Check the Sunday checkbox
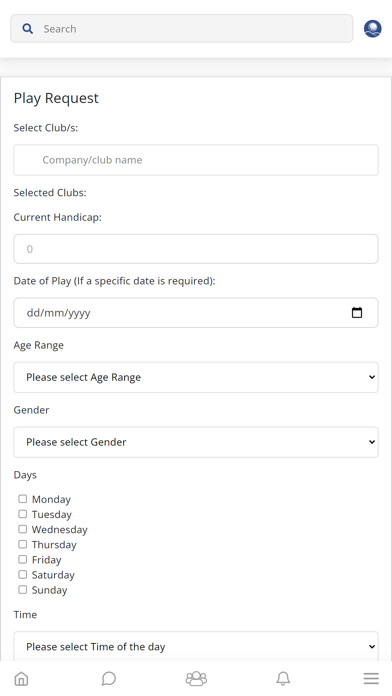 (x=23, y=589)
